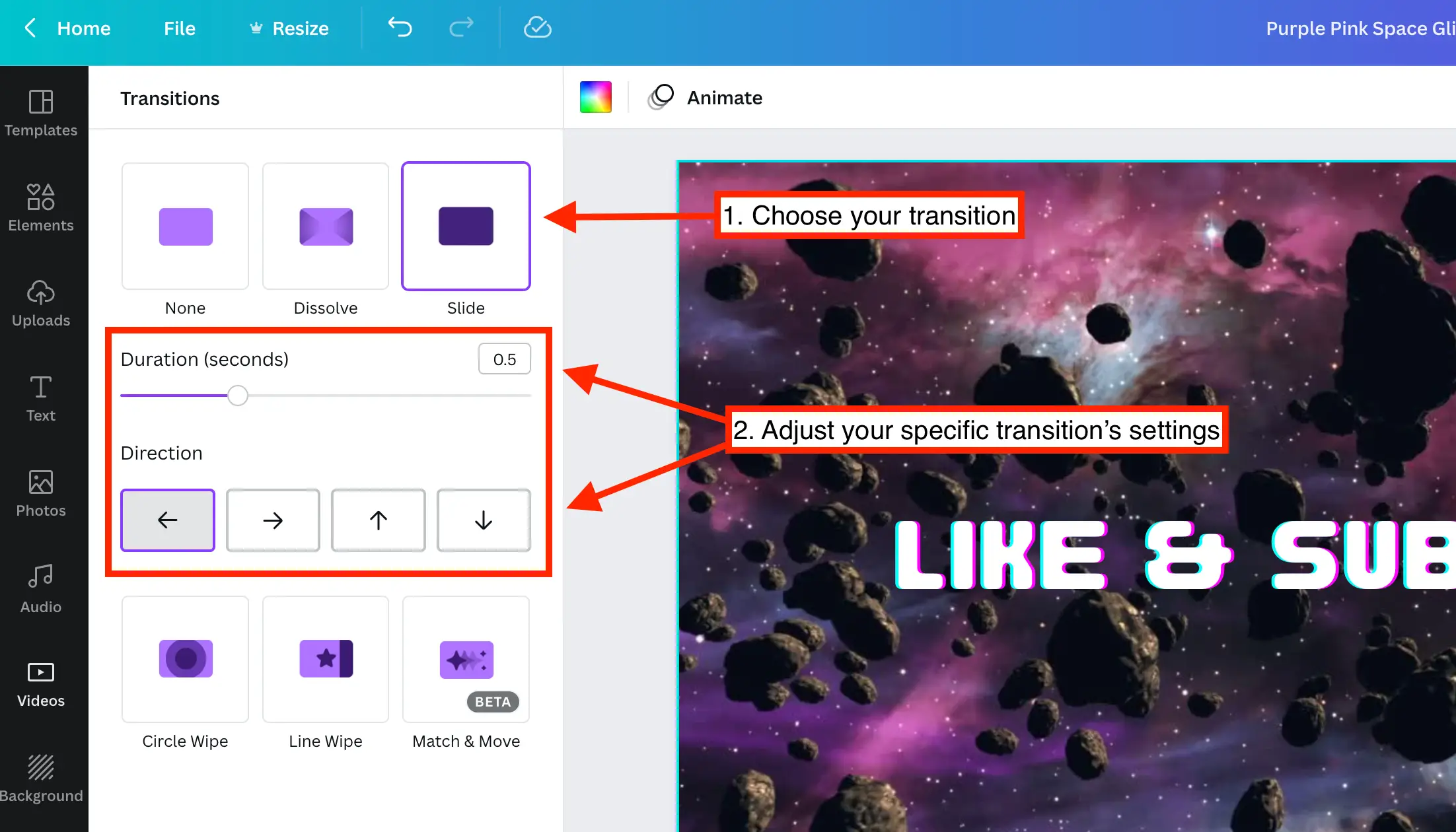Go back with Home chevron arrow

click(30, 28)
